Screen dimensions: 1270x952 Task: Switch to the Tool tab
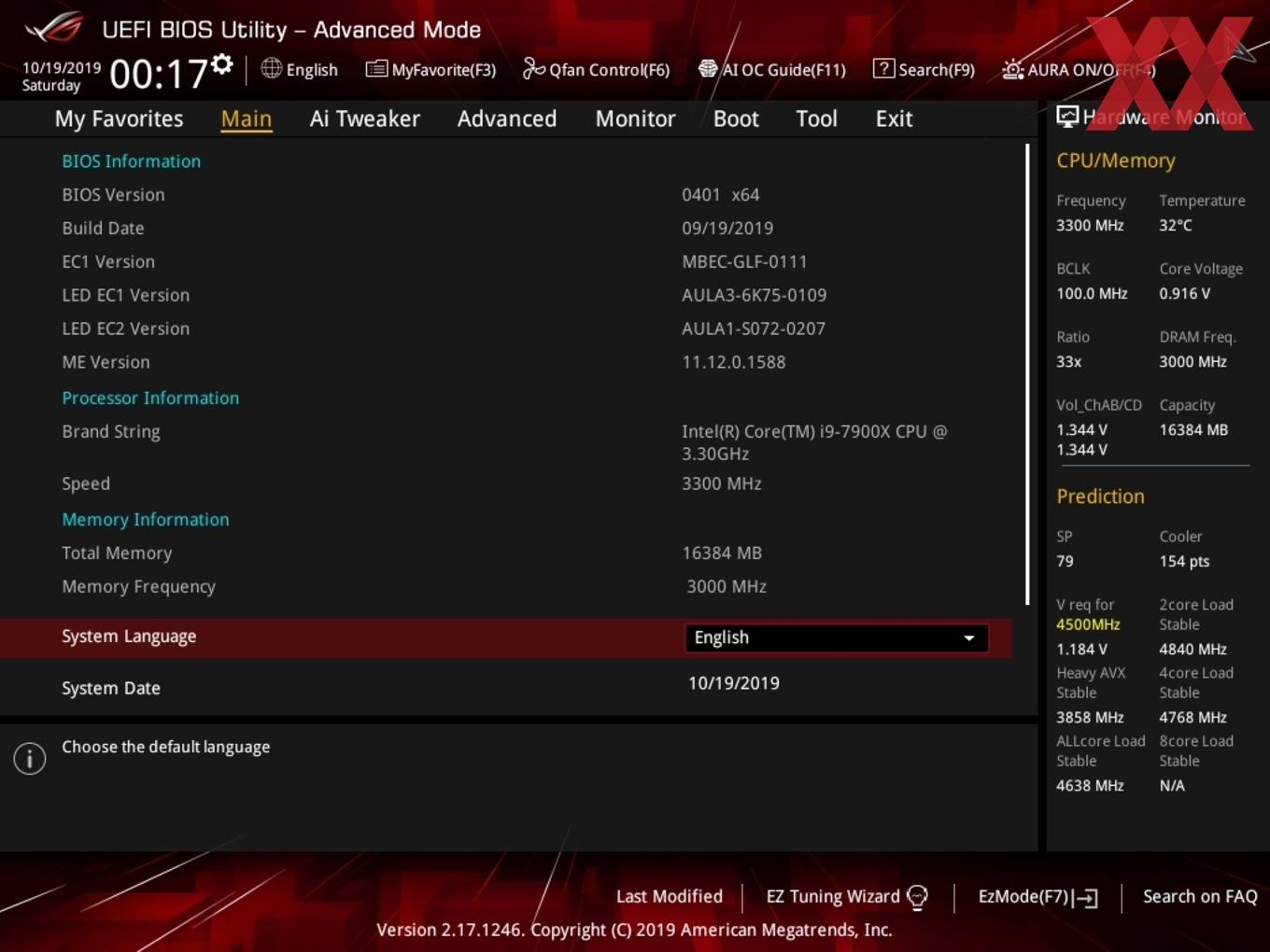click(816, 119)
